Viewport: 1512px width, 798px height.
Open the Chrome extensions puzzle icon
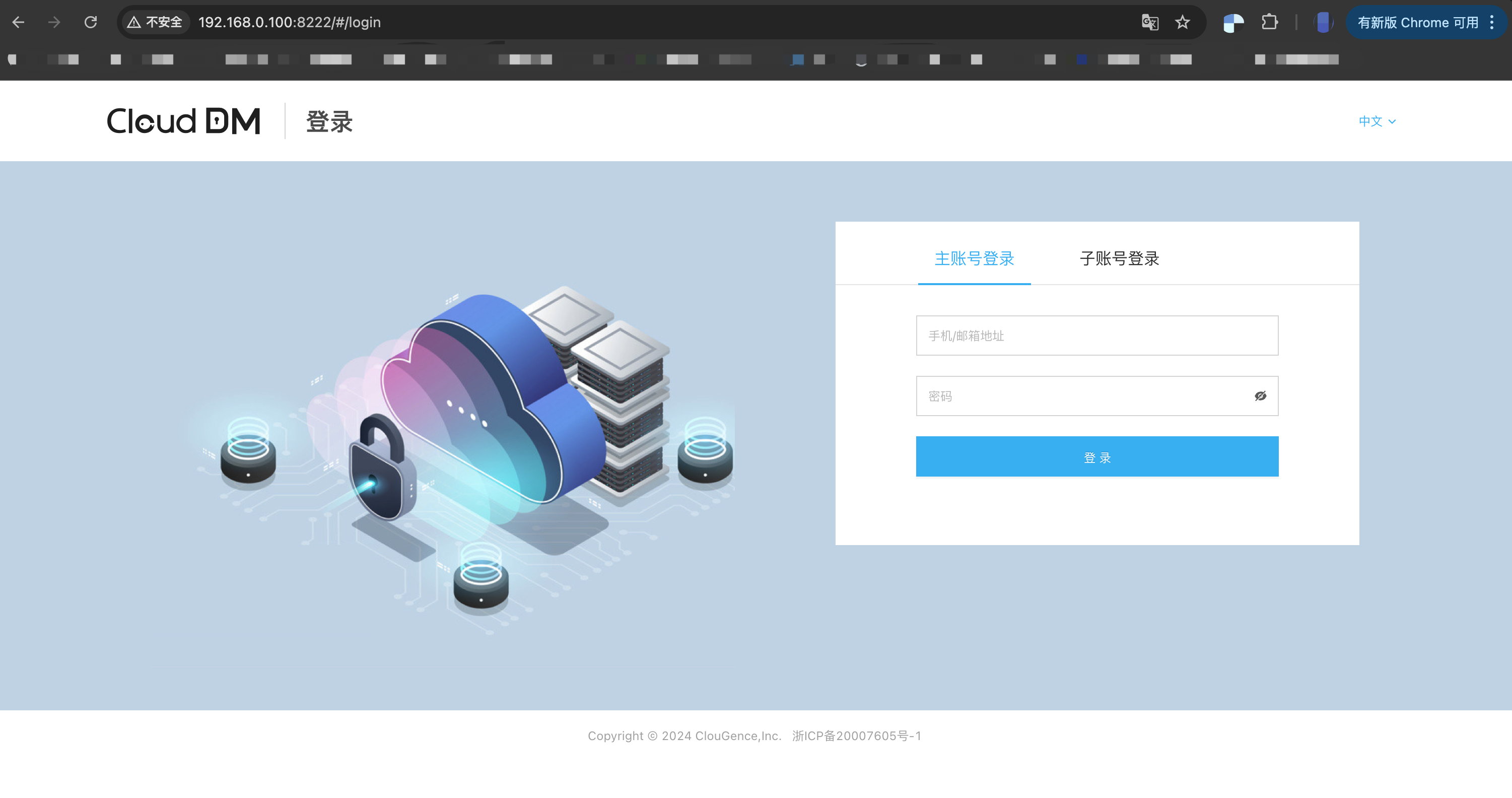point(1269,22)
